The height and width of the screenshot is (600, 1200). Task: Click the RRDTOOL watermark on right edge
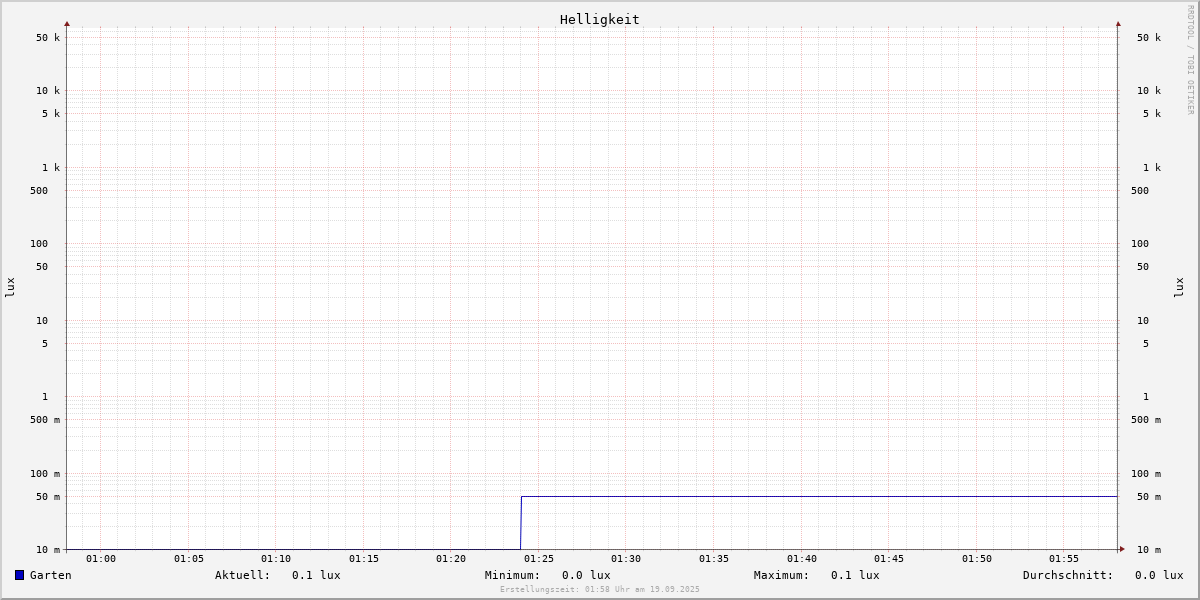pos(1190,60)
